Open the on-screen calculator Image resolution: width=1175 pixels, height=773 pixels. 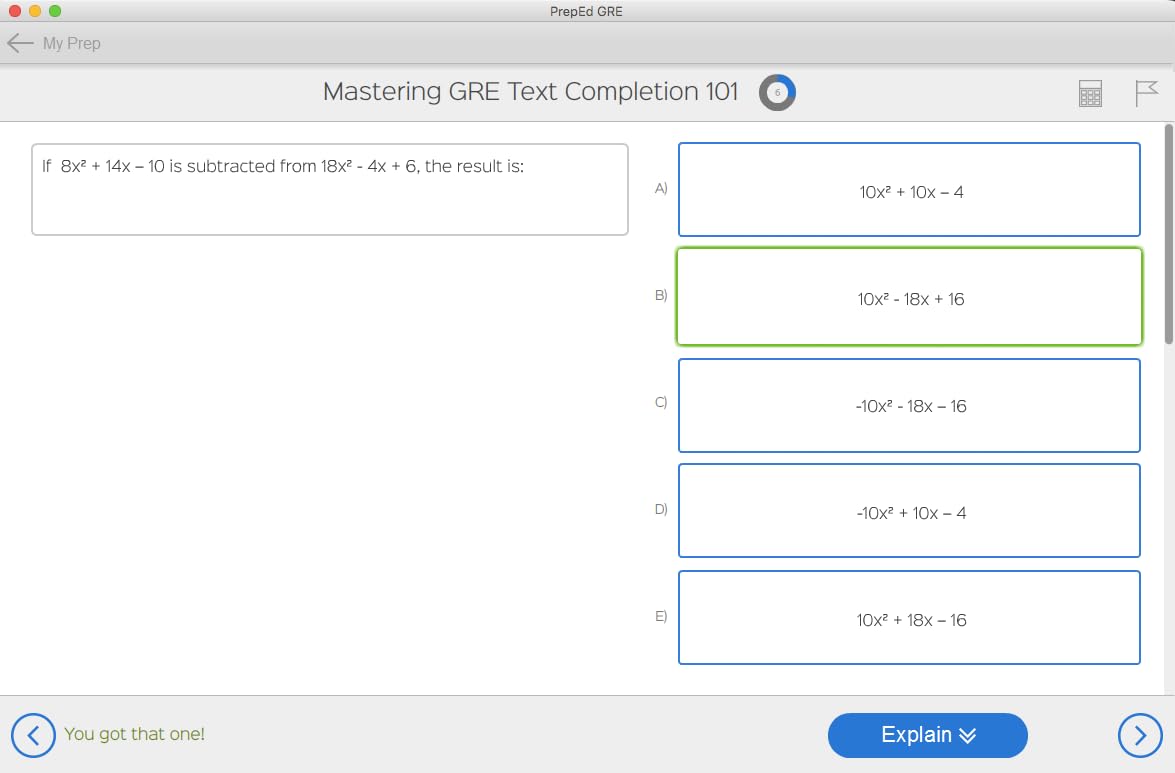click(x=1090, y=94)
